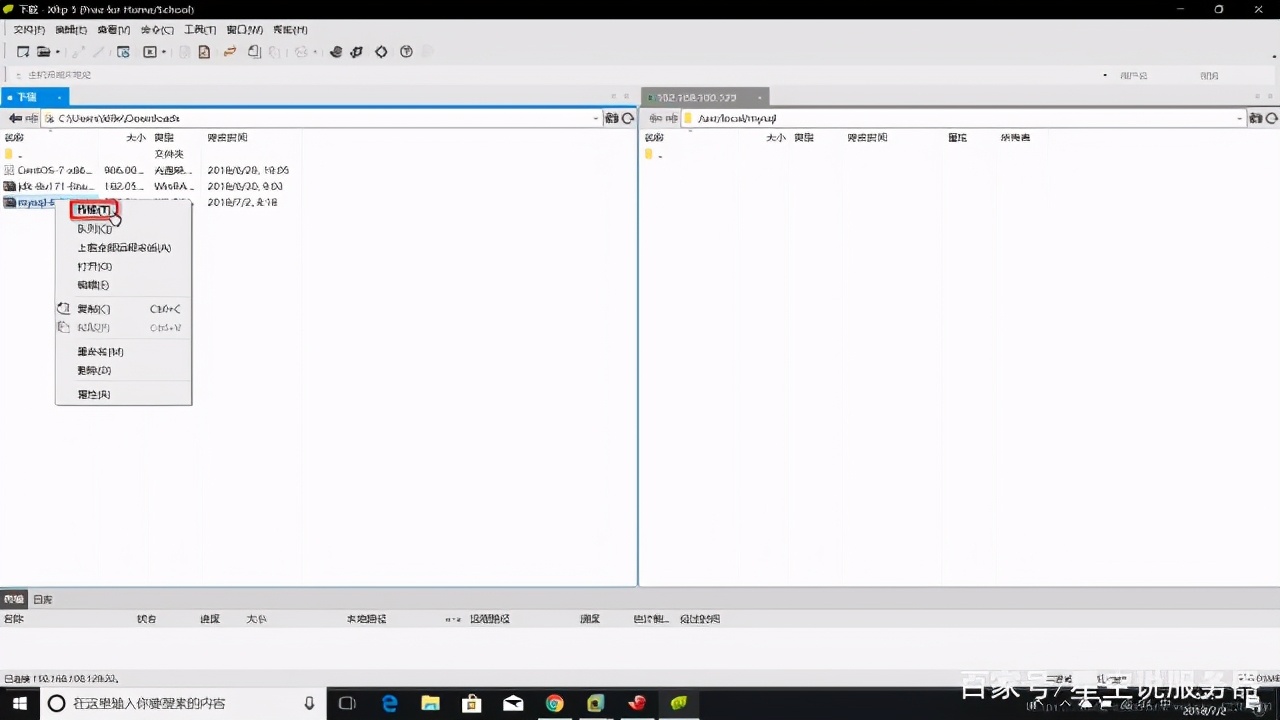Select the Log tab in the bottom panel
The width and height of the screenshot is (1280, 720).
[x=42, y=599]
